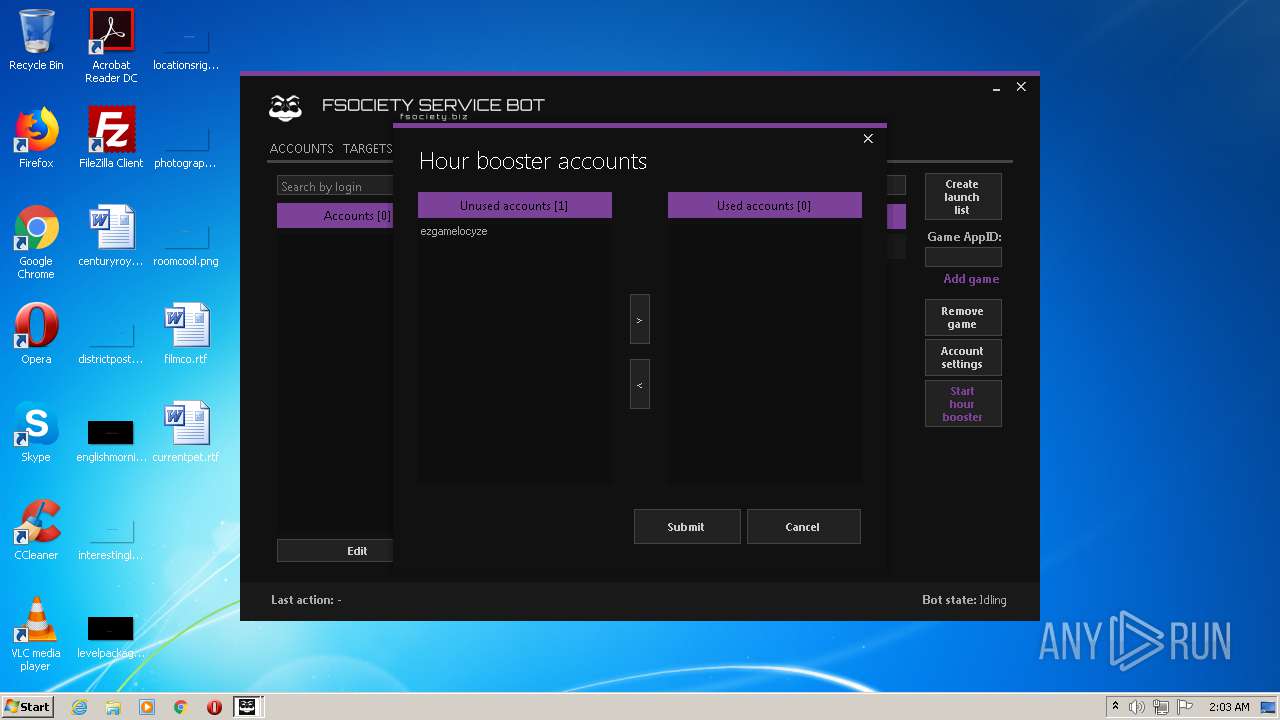Open Acrobat Reader DC desktop icon
This screenshot has width=1280, height=720.
111,46
